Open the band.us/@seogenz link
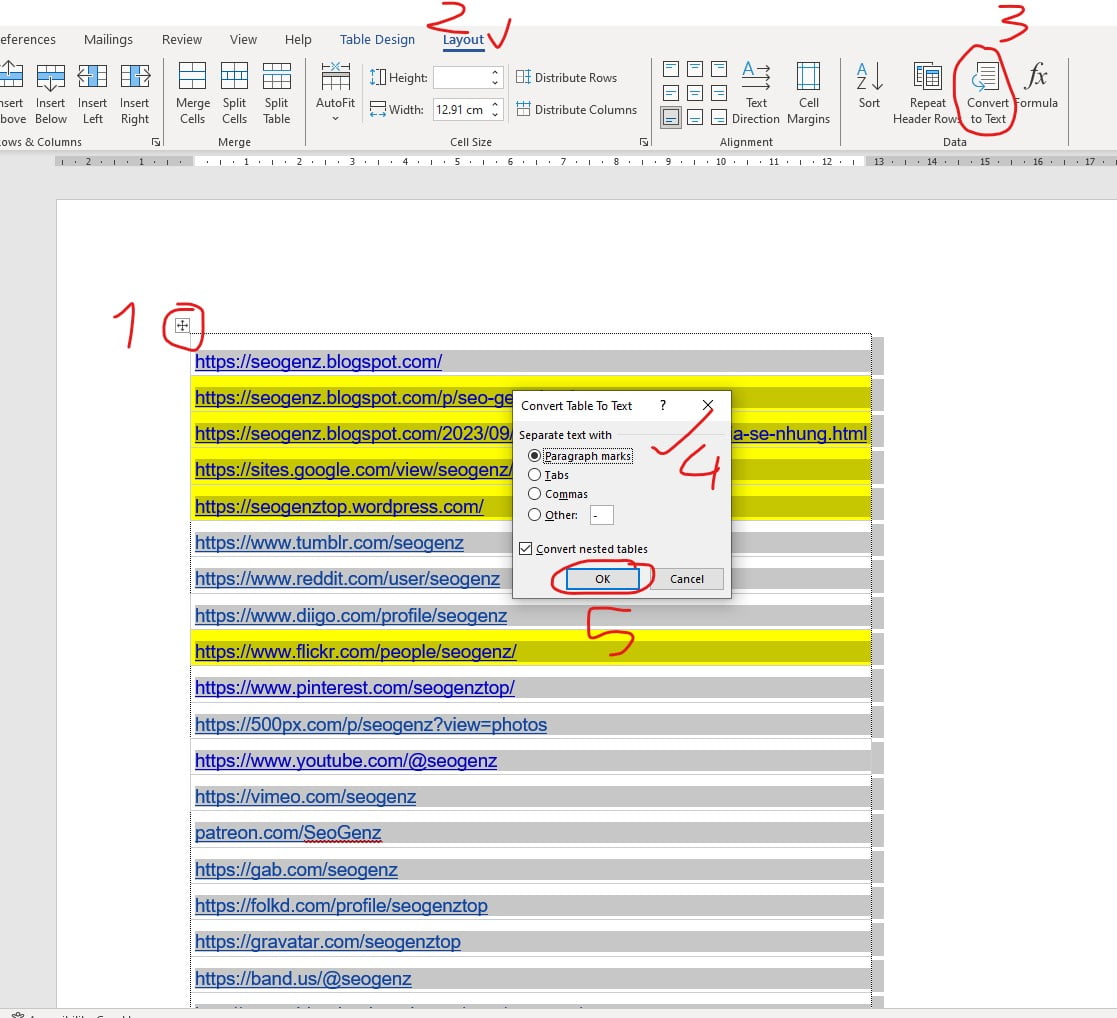The height and width of the screenshot is (1018, 1117). (303, 978)
